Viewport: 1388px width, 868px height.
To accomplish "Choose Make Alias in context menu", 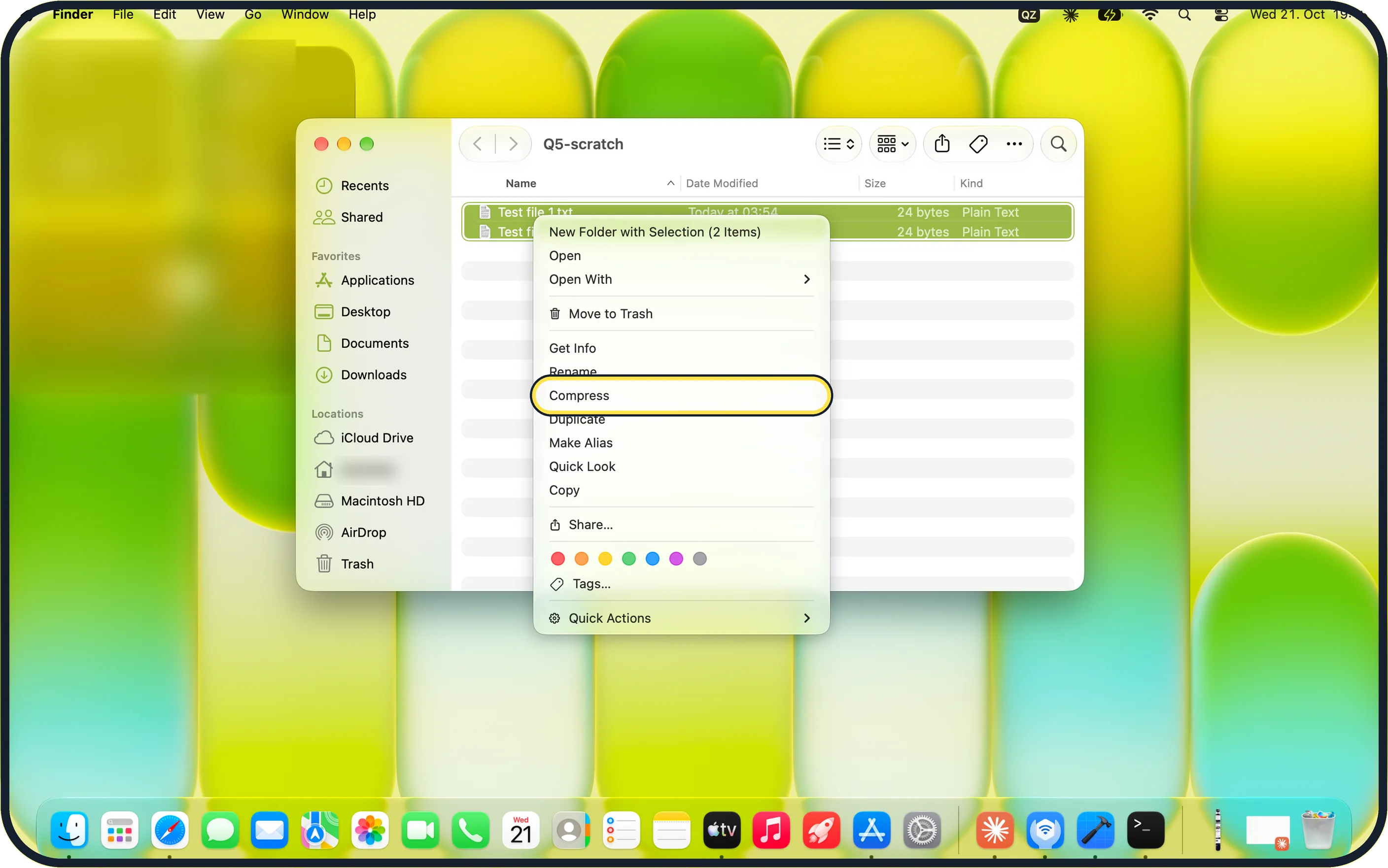I will click(x=681, y=442).
